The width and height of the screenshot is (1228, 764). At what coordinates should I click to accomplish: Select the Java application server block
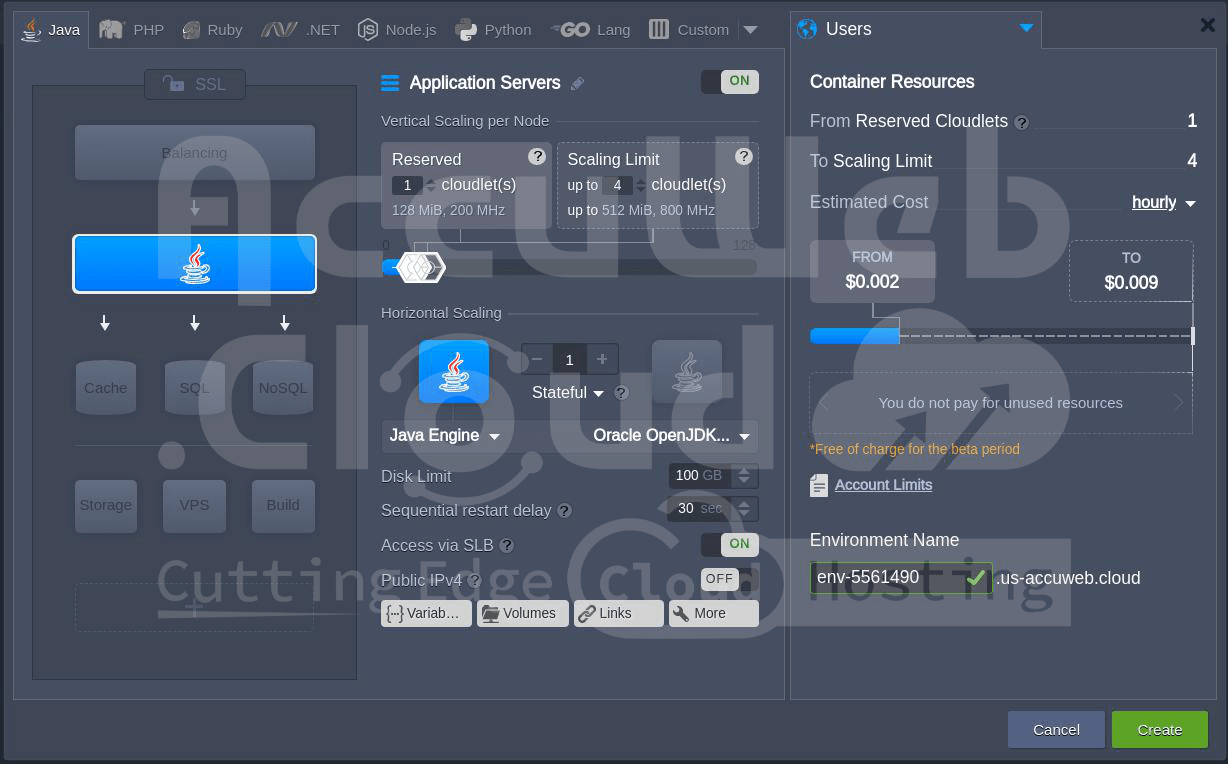pyautogui.click(x=195, y=264)
